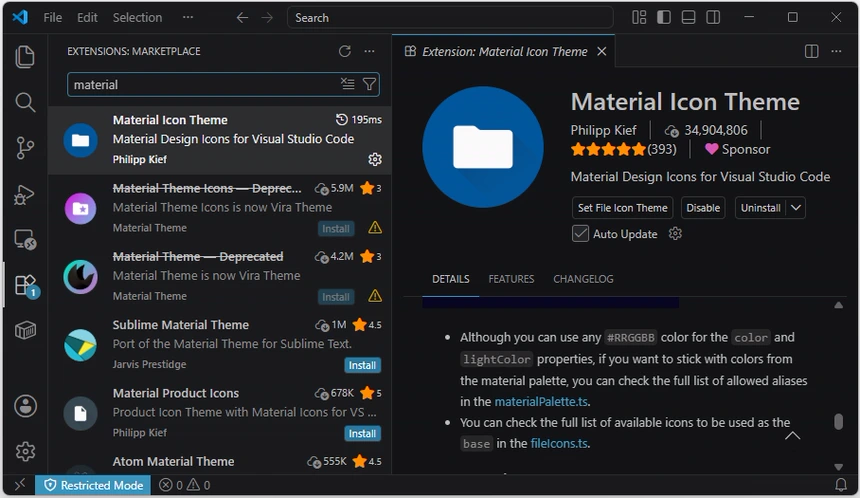Disable the Material Icon Theme extension
The height and width of the screenshot is (498, 860).
(x=703, y=208)
